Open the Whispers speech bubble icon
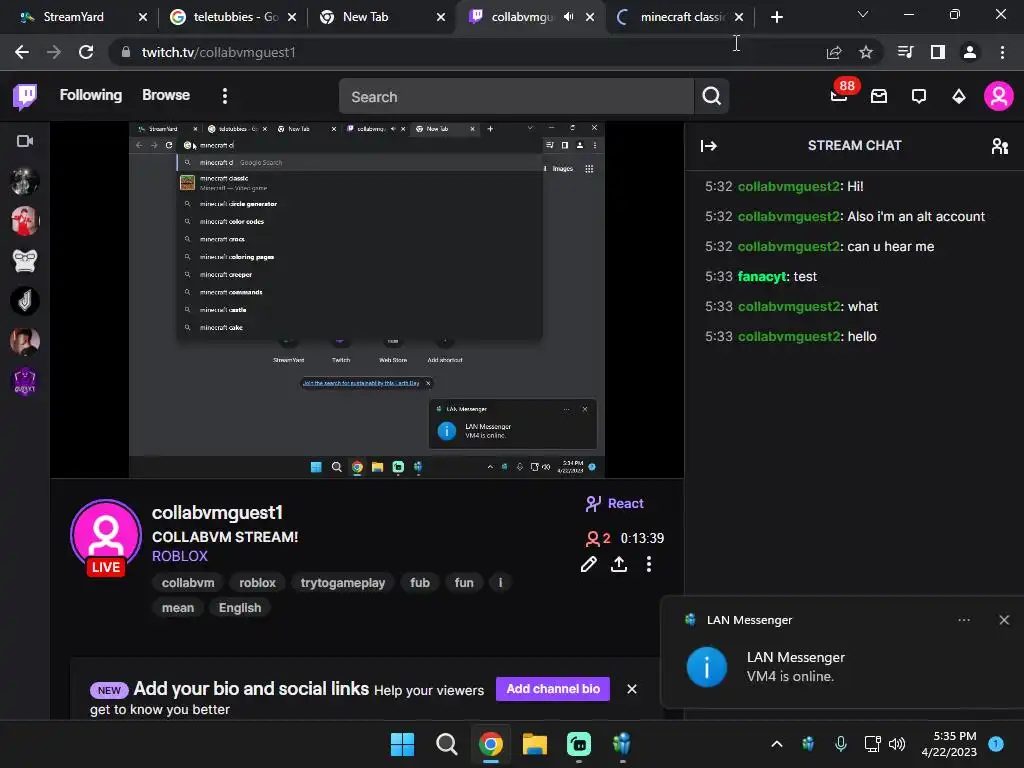 pyautogui.click(x=919, y=97)
